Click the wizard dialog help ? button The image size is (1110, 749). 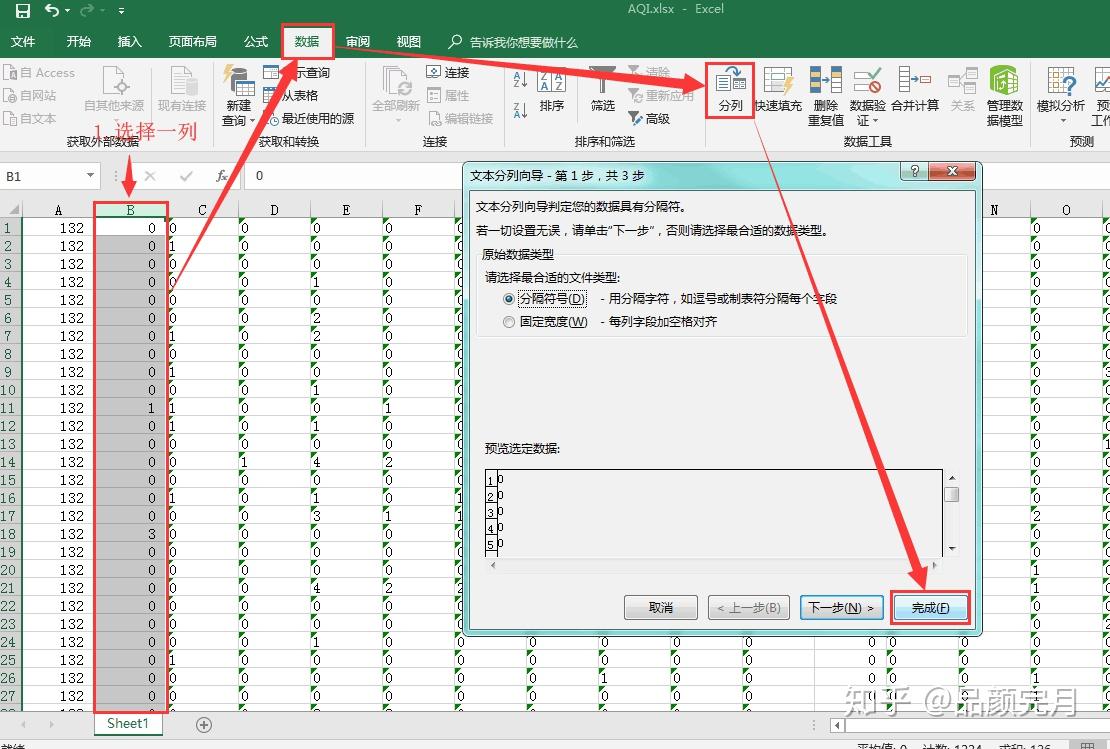point(914,171)
